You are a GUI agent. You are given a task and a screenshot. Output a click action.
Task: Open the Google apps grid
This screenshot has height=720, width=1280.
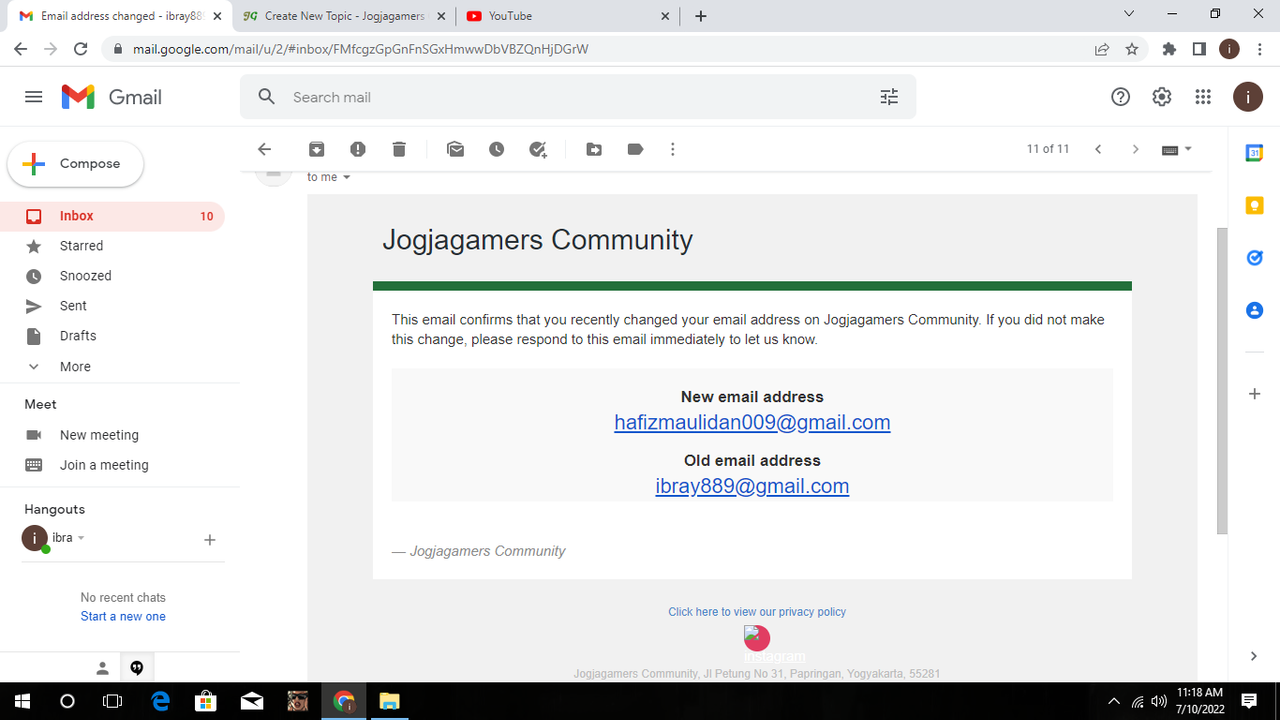tap(1203, 97)
